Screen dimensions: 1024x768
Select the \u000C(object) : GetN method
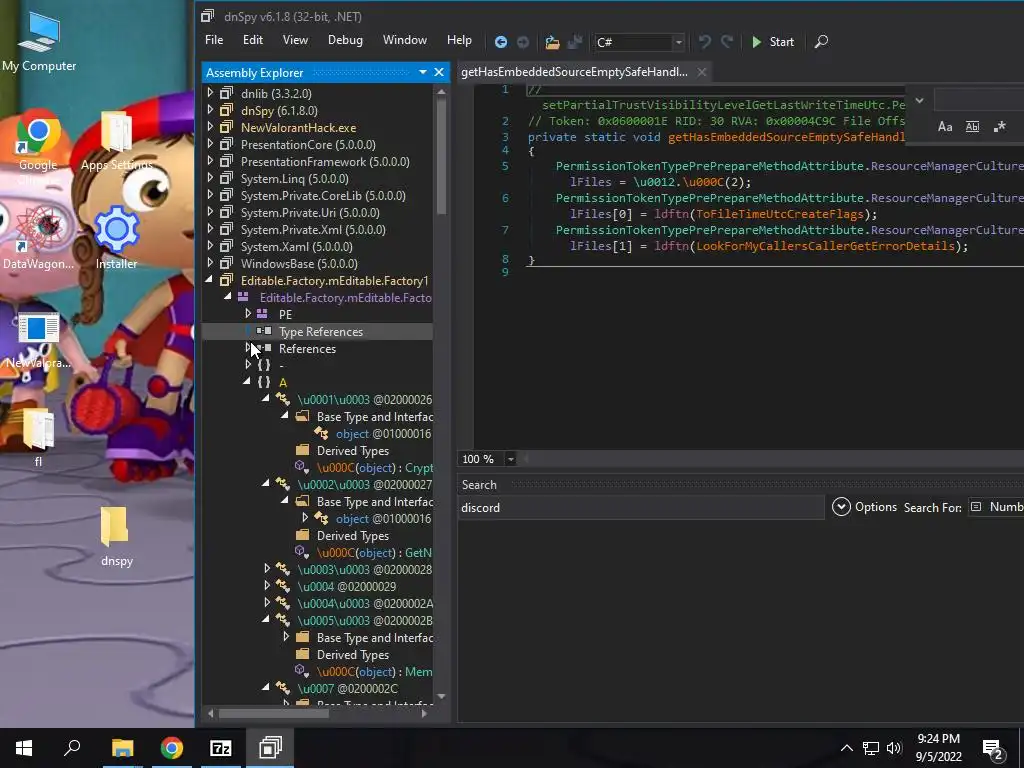[x=374, y=552]
